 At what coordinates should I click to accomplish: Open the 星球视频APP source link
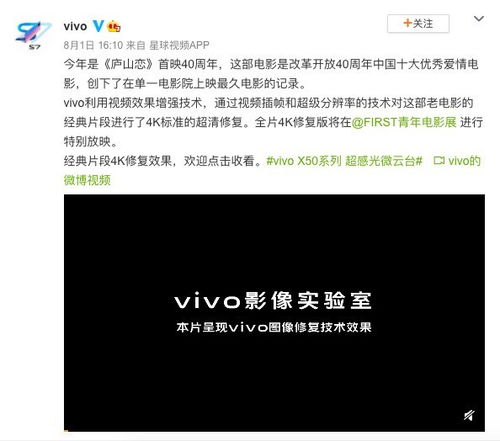pos(179,45)
